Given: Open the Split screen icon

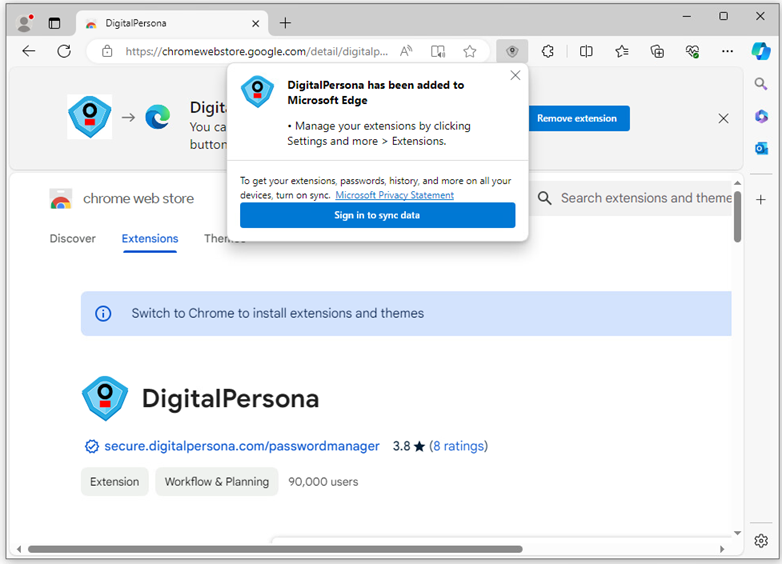Looking at the screenshot, I should 586,51.
